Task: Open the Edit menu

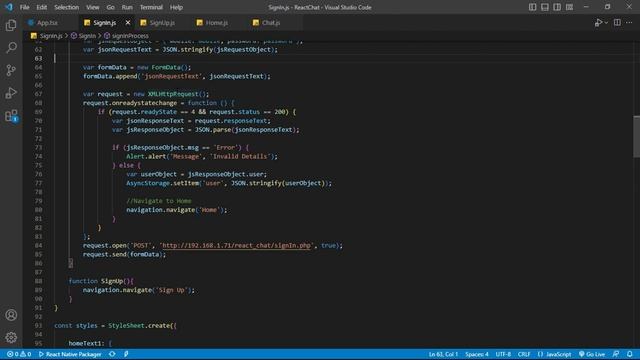Action: point(42,7)
